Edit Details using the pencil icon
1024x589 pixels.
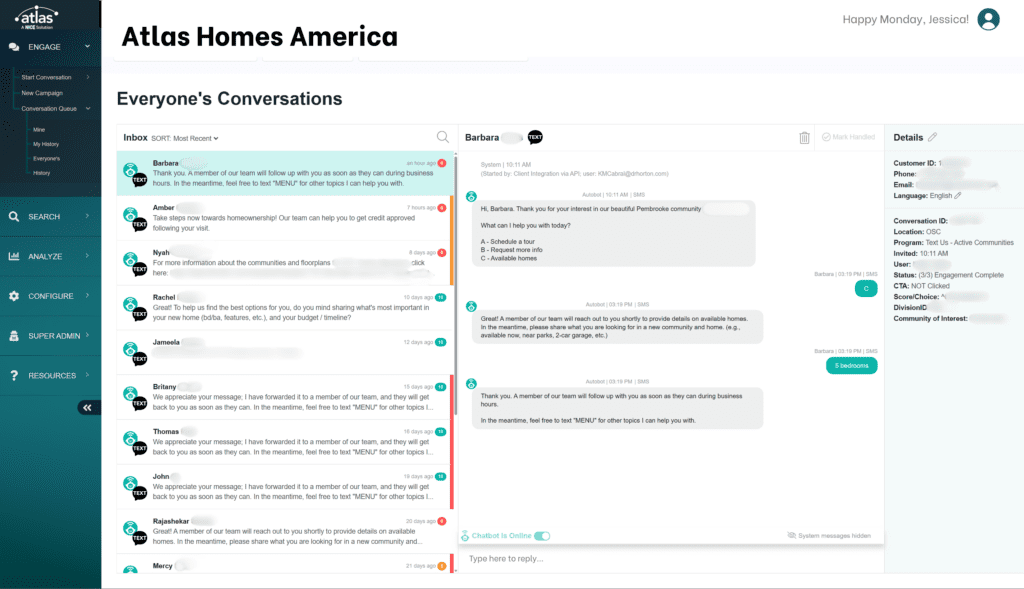coord(933,137)
